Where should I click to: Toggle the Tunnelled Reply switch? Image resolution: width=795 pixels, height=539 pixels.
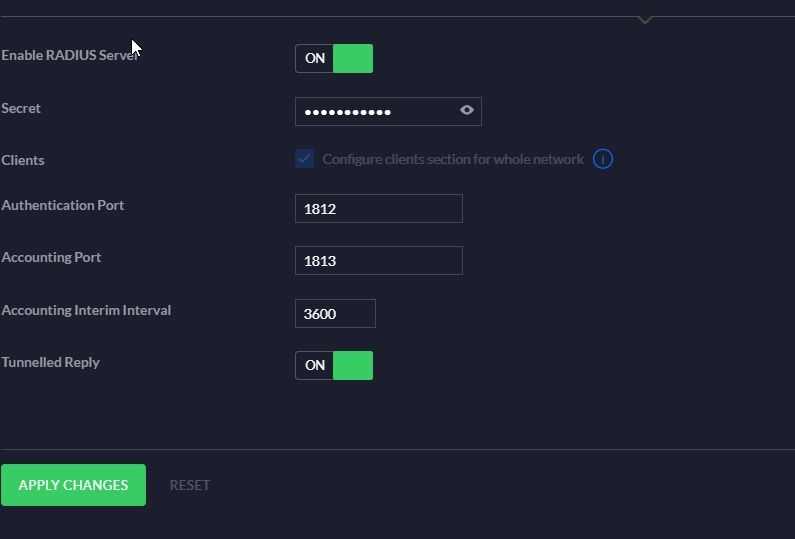tap(334, 365)
